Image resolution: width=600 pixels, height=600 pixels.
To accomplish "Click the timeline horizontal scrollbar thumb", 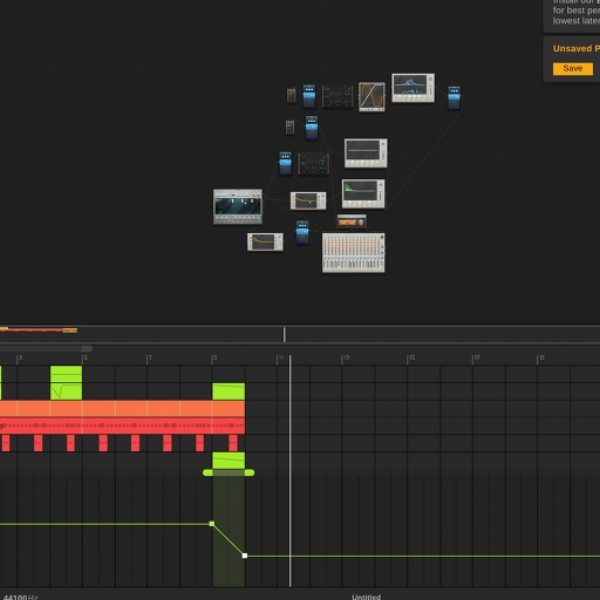I will point(46,348).
